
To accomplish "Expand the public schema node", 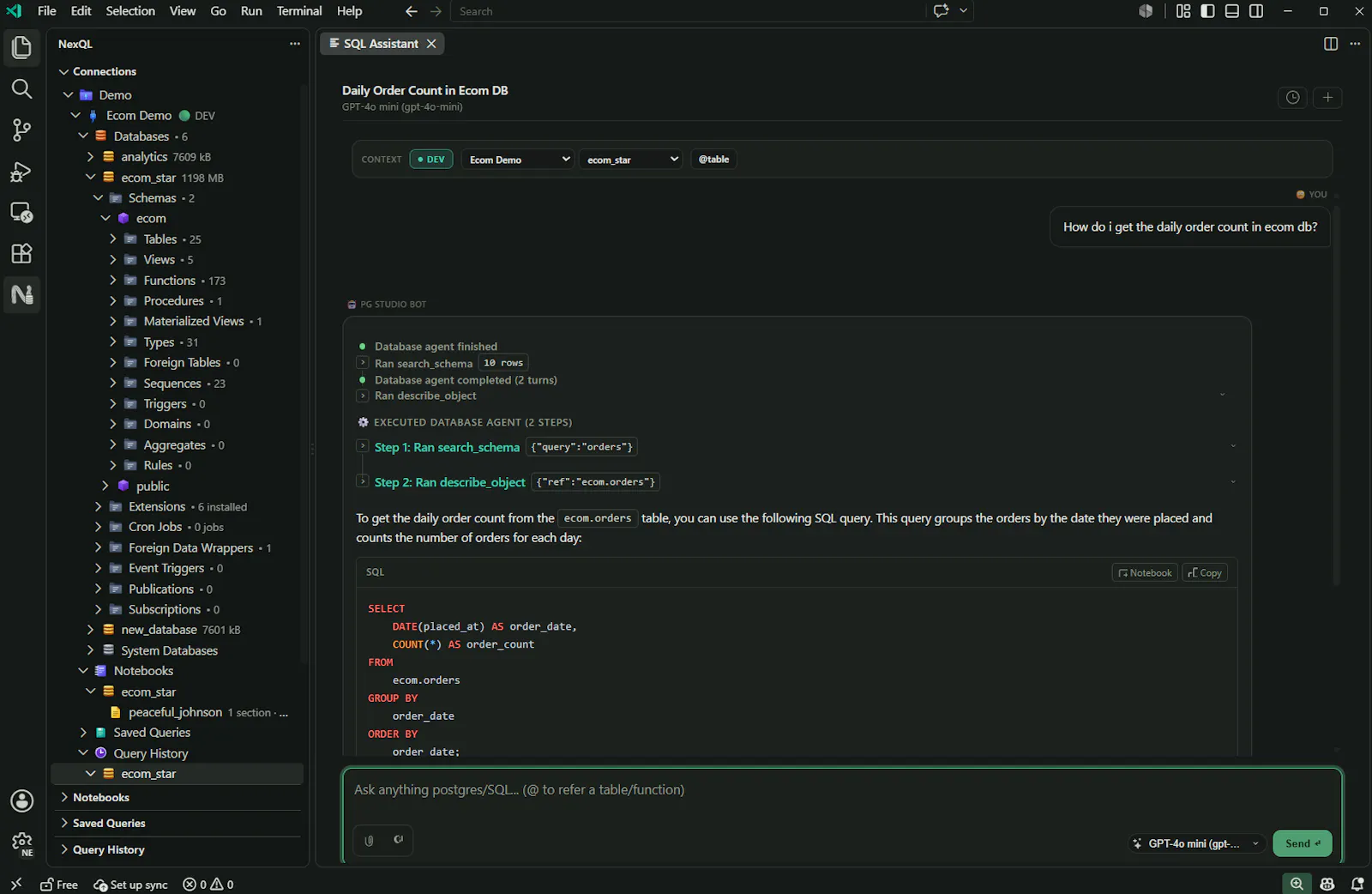I will click(105, 486).
